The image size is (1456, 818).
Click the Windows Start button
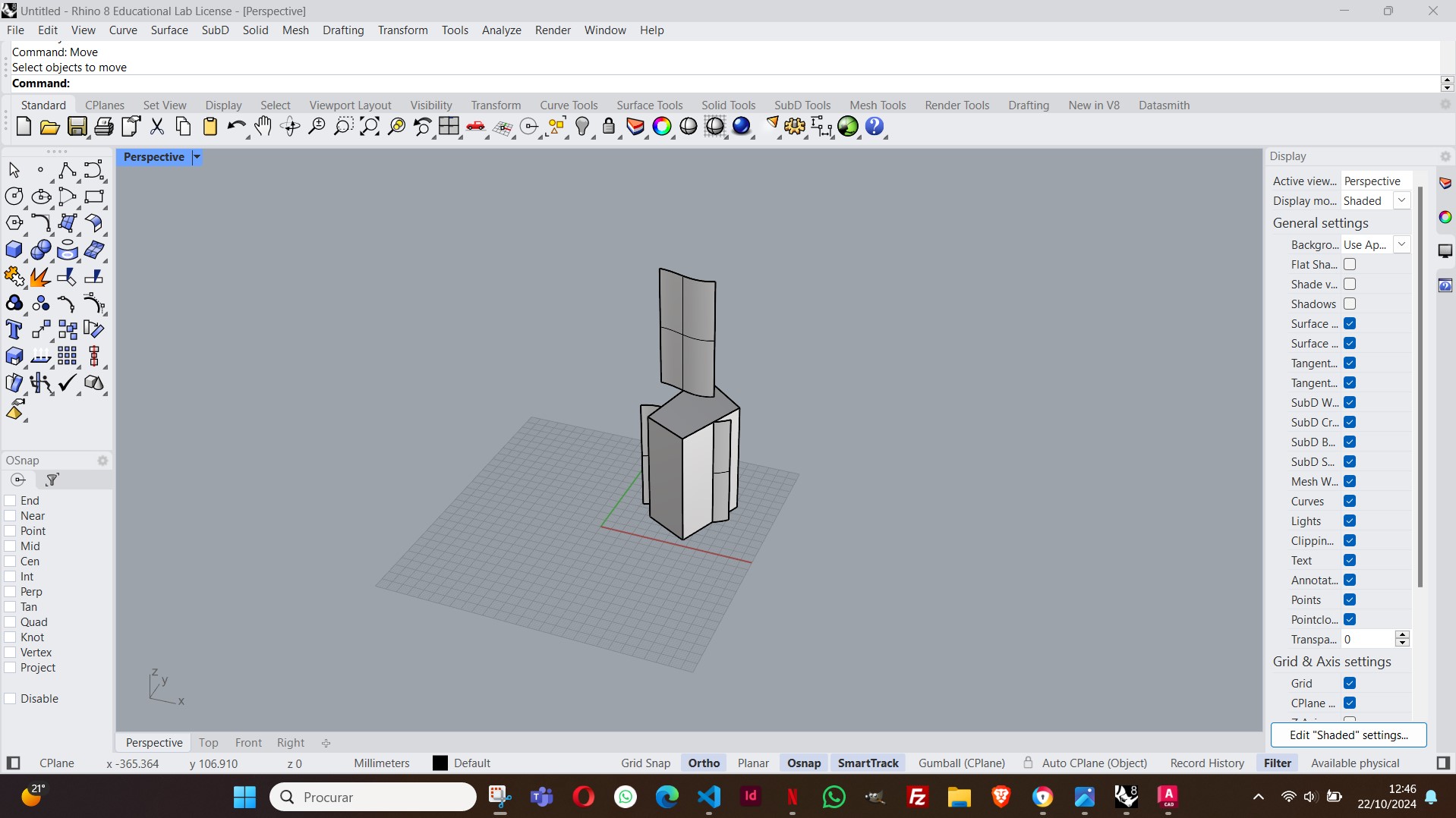pyautogui.click(x=244, y=797)
